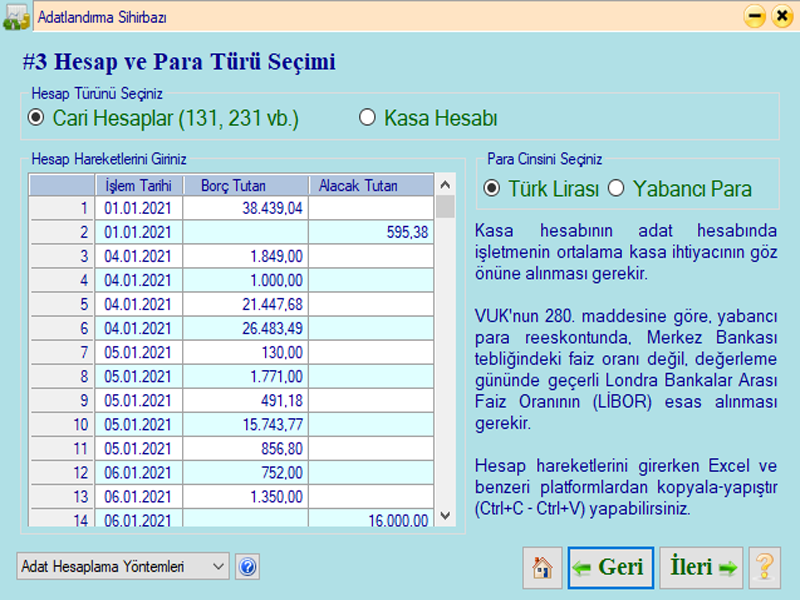800x600 pixels.
Task: Click empty Borç cell in row 2
Action: 245,232
